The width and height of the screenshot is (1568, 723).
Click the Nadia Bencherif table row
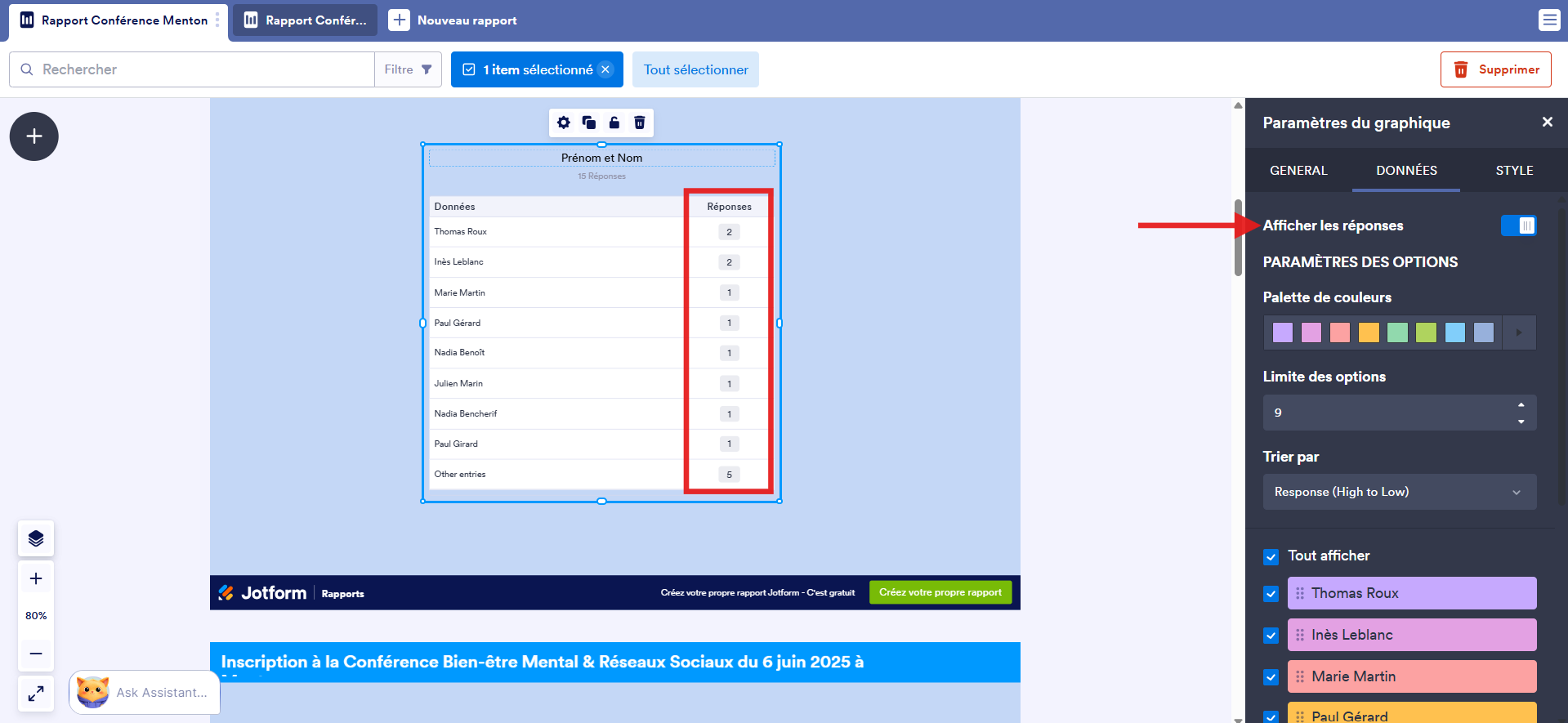pyautogui.click(x=598, y=414)
